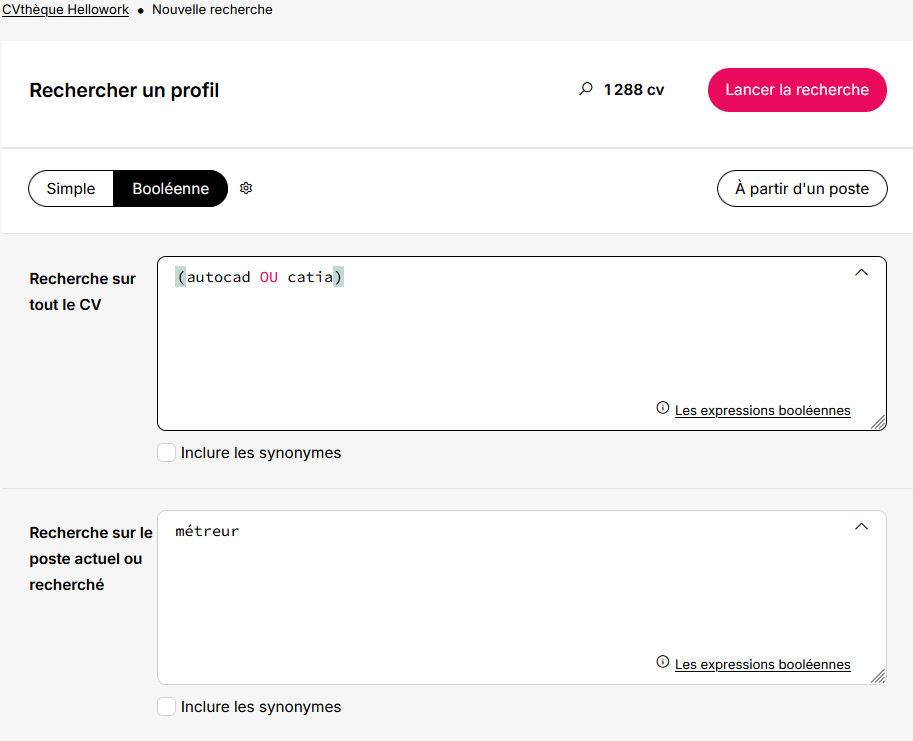The image size is (913, 741).
Task: Grab the resize handle of the métreur textarea
Action: [878, 676]
